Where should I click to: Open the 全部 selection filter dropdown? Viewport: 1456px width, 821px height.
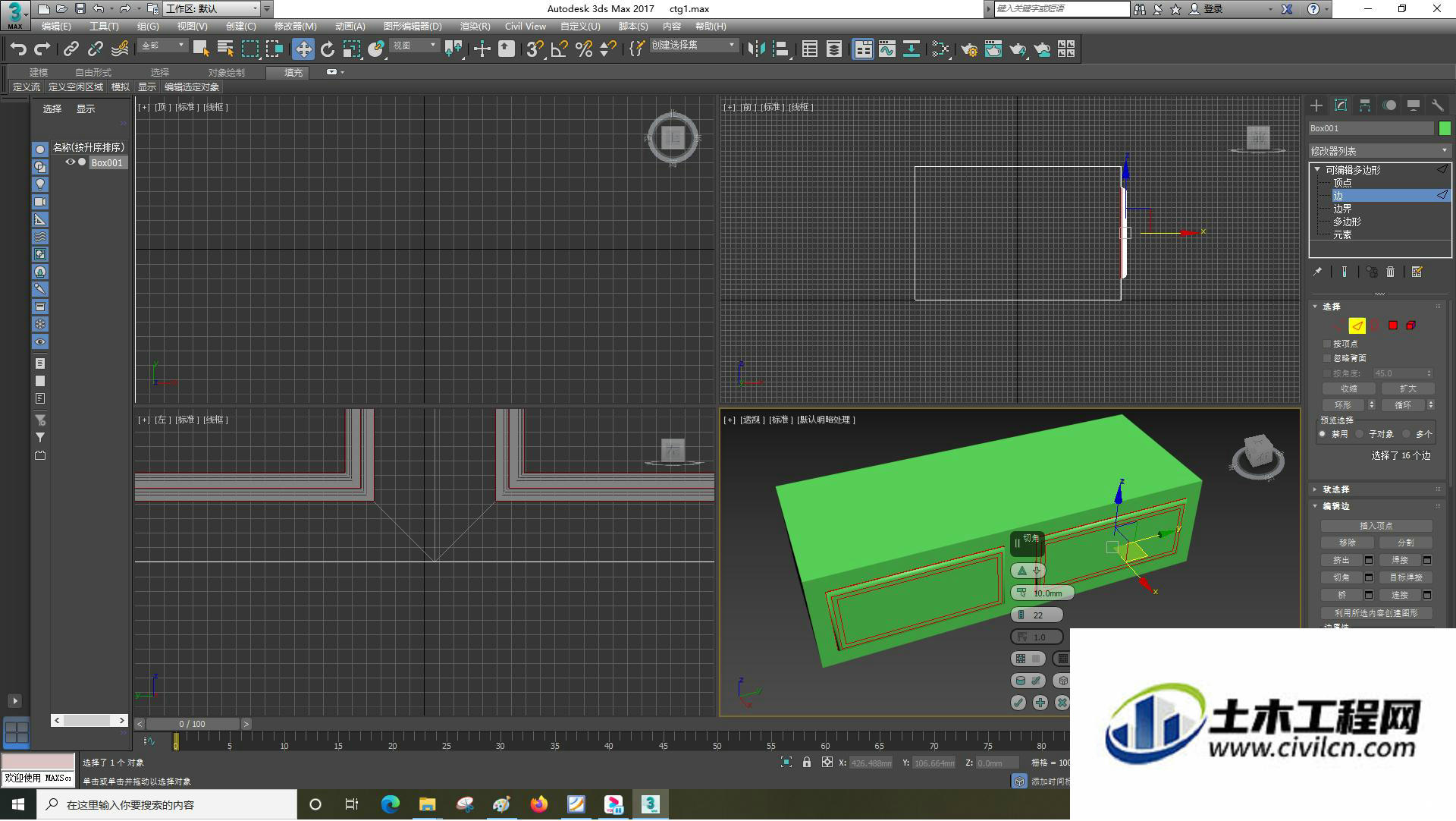point(163,46)
